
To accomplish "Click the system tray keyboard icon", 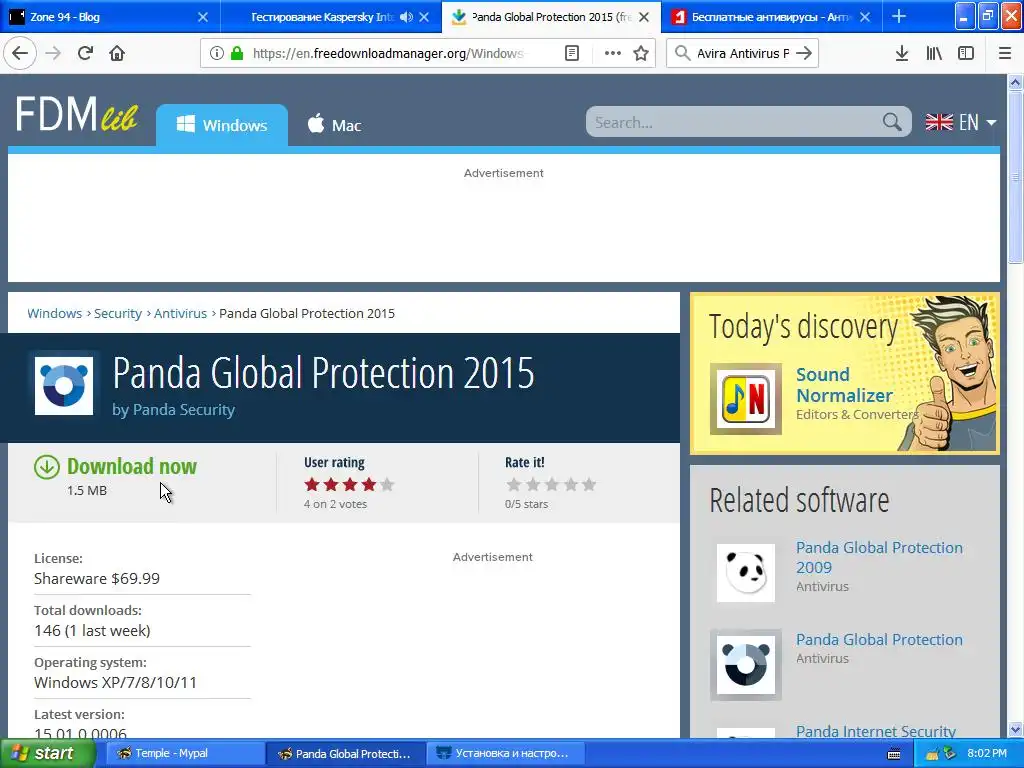I will pos(894,754).
